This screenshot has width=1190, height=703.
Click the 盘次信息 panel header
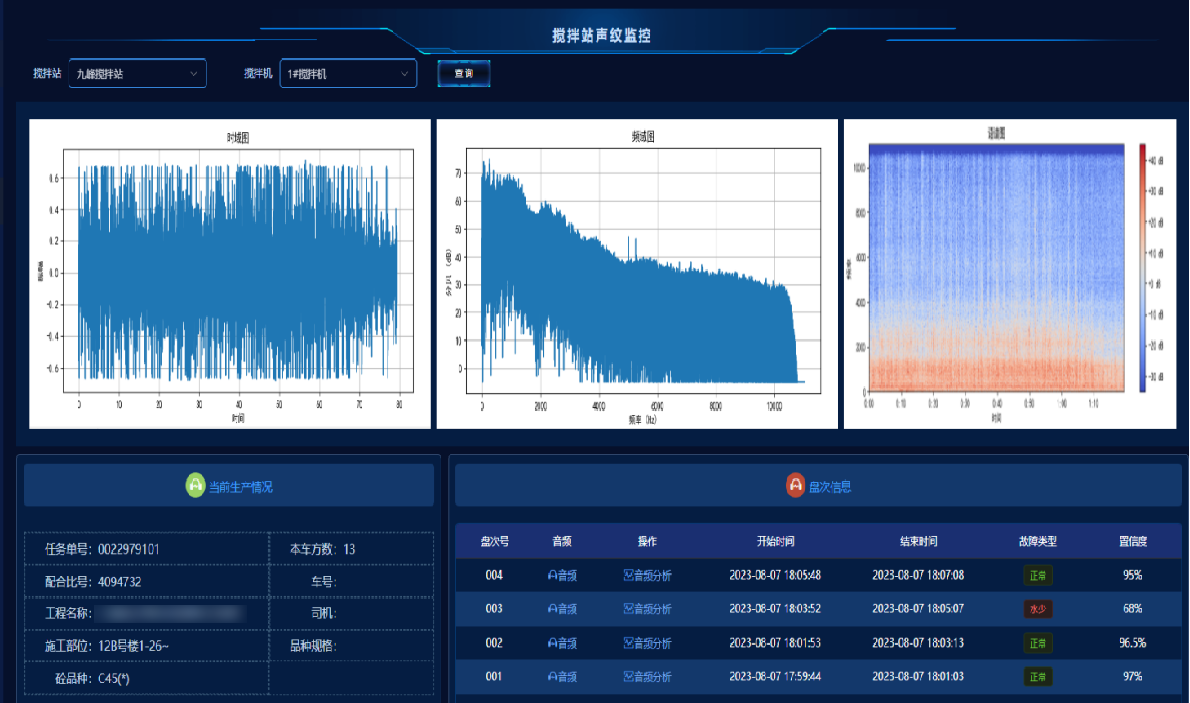pos(818,486)
